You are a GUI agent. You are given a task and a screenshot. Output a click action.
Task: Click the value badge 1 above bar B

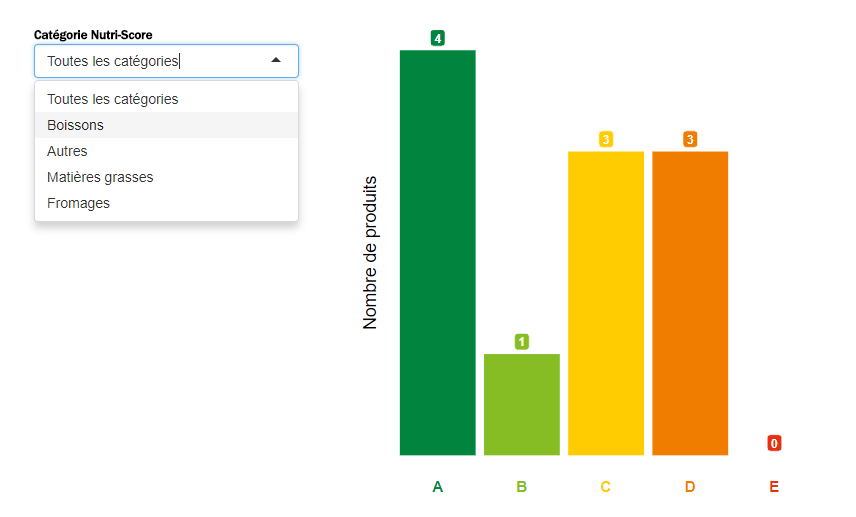point(522,342)
